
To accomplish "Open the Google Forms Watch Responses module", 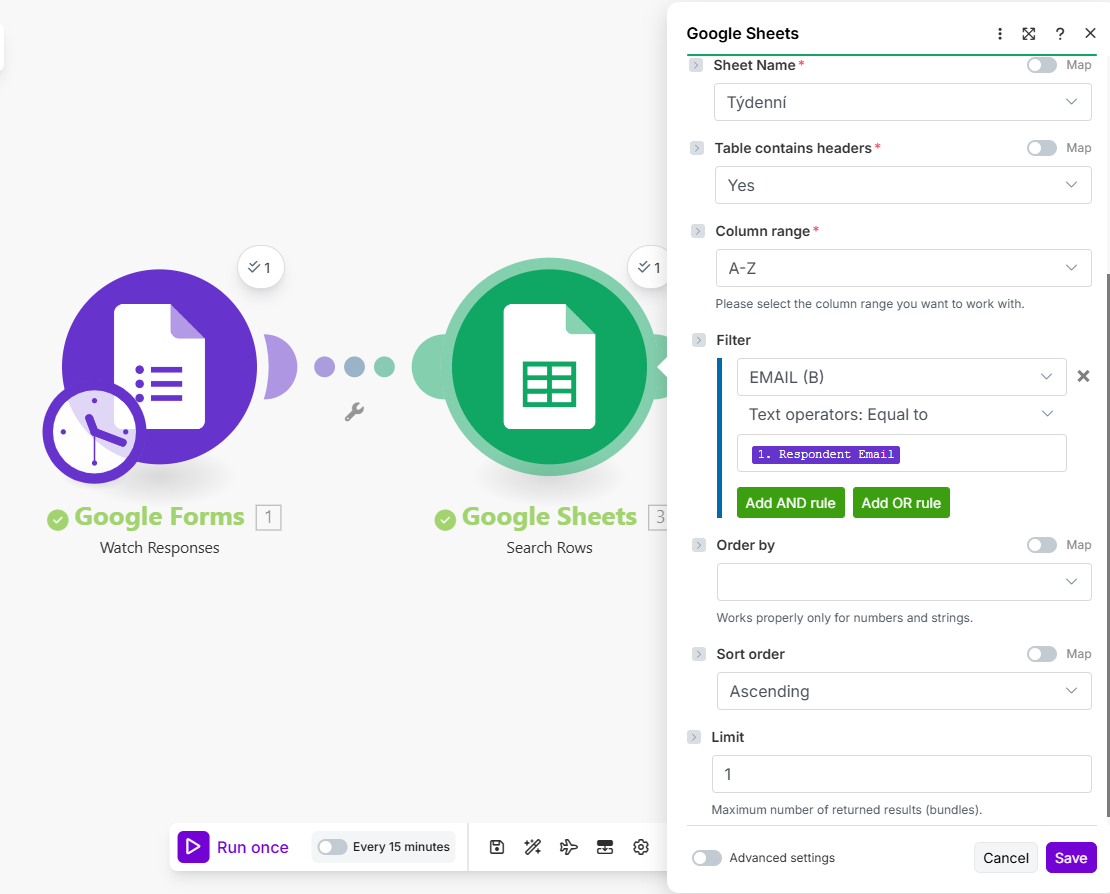I will tap(159, 366).
